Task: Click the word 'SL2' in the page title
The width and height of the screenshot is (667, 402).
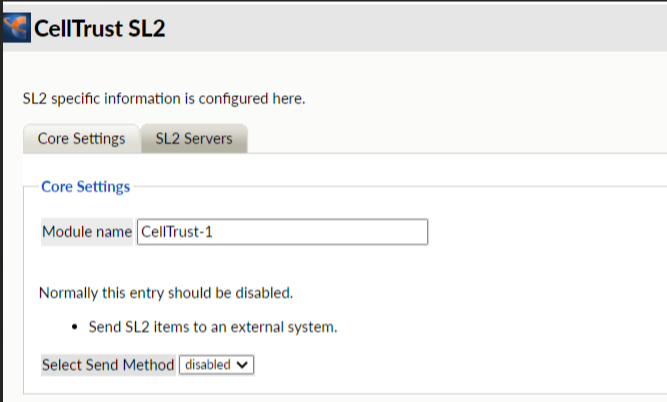Action: 147,28
